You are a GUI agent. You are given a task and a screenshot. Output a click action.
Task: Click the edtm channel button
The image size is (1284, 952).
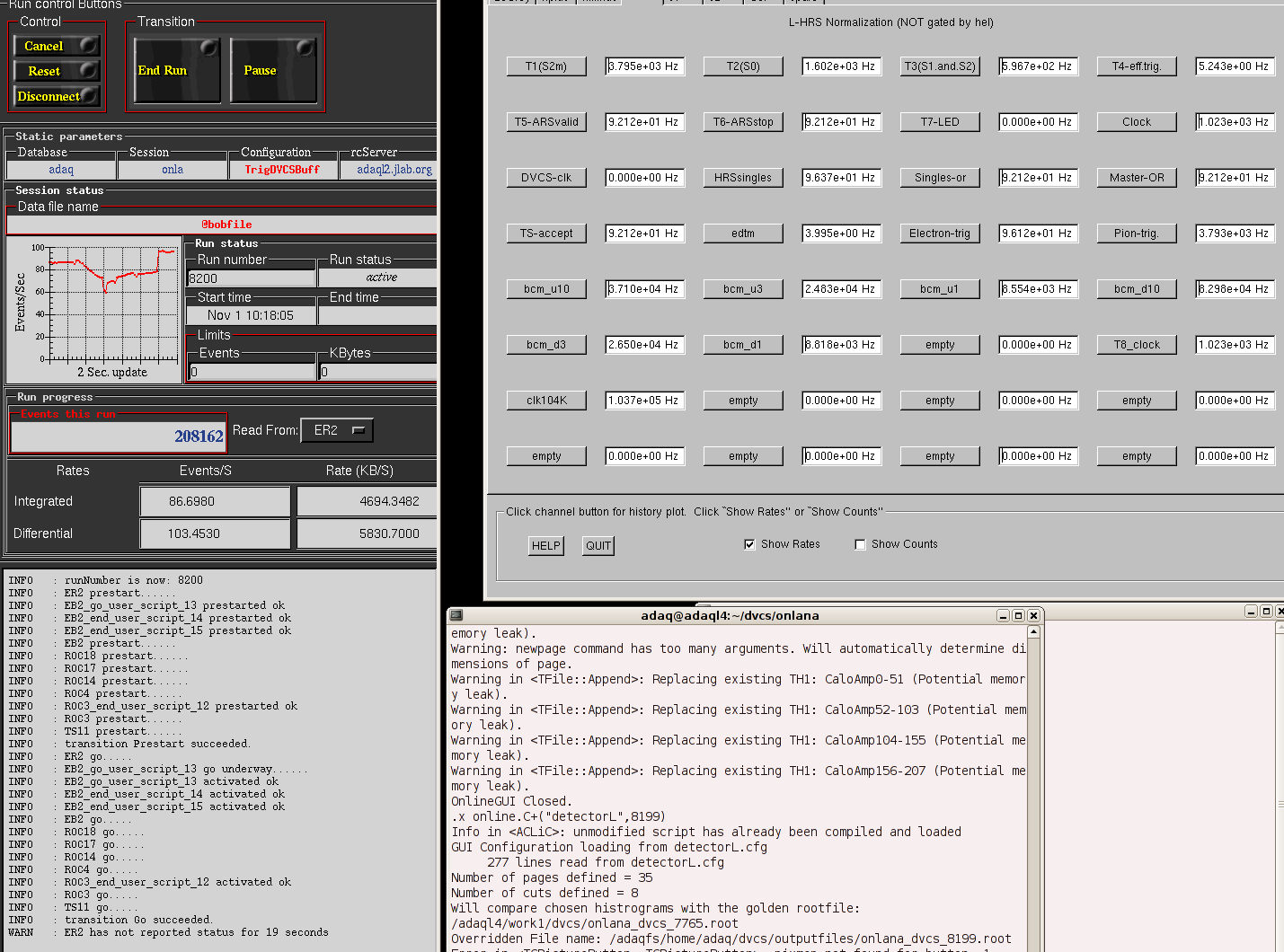tap(743, 234)
